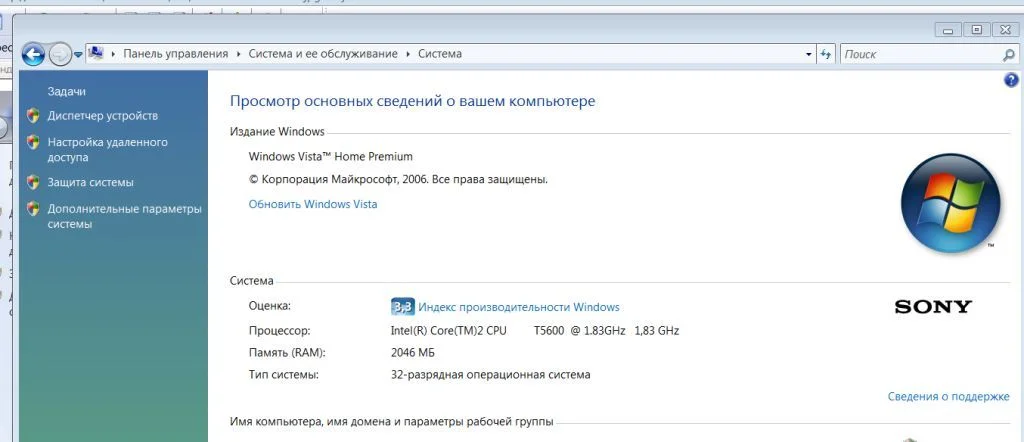Click the Forward navigation arrow button
The image size is (1024, 442).
59,54
